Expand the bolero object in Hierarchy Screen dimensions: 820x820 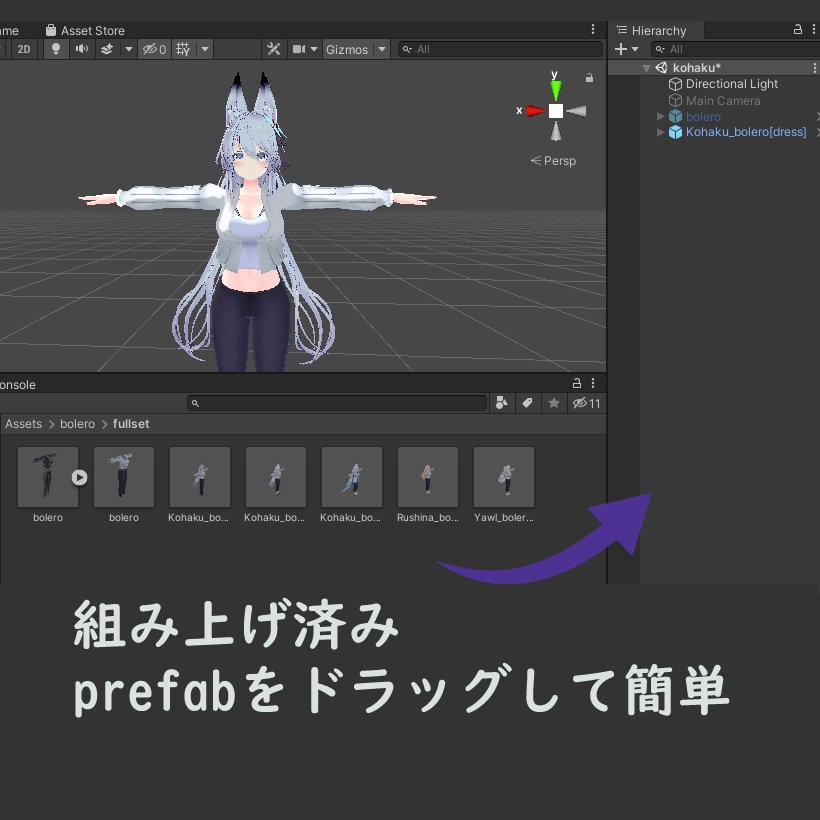tap(661, 116)
